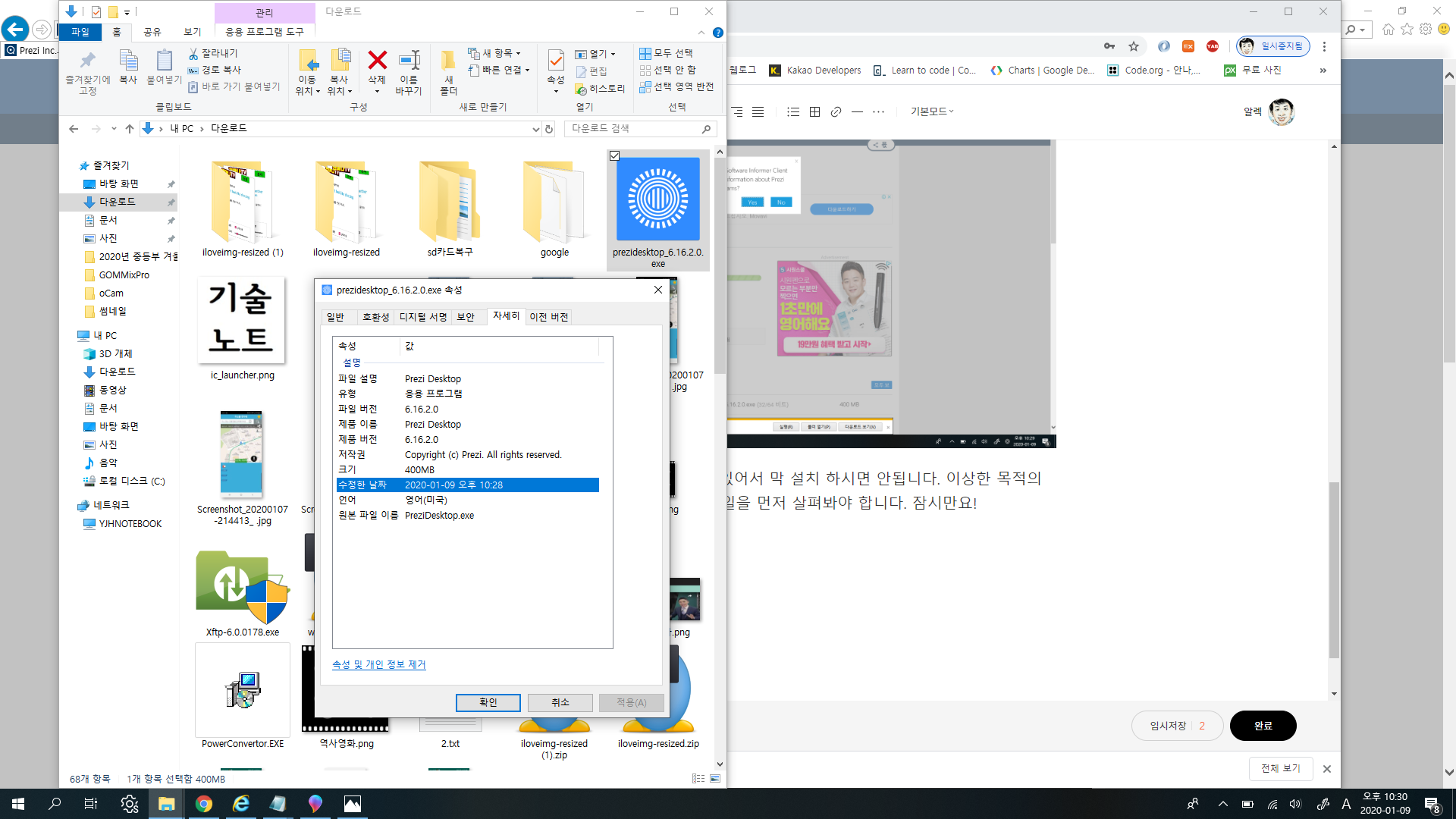Switch to the 디지털 서명 tab
Screen dimensions: 1456x819
click(423, 317)
